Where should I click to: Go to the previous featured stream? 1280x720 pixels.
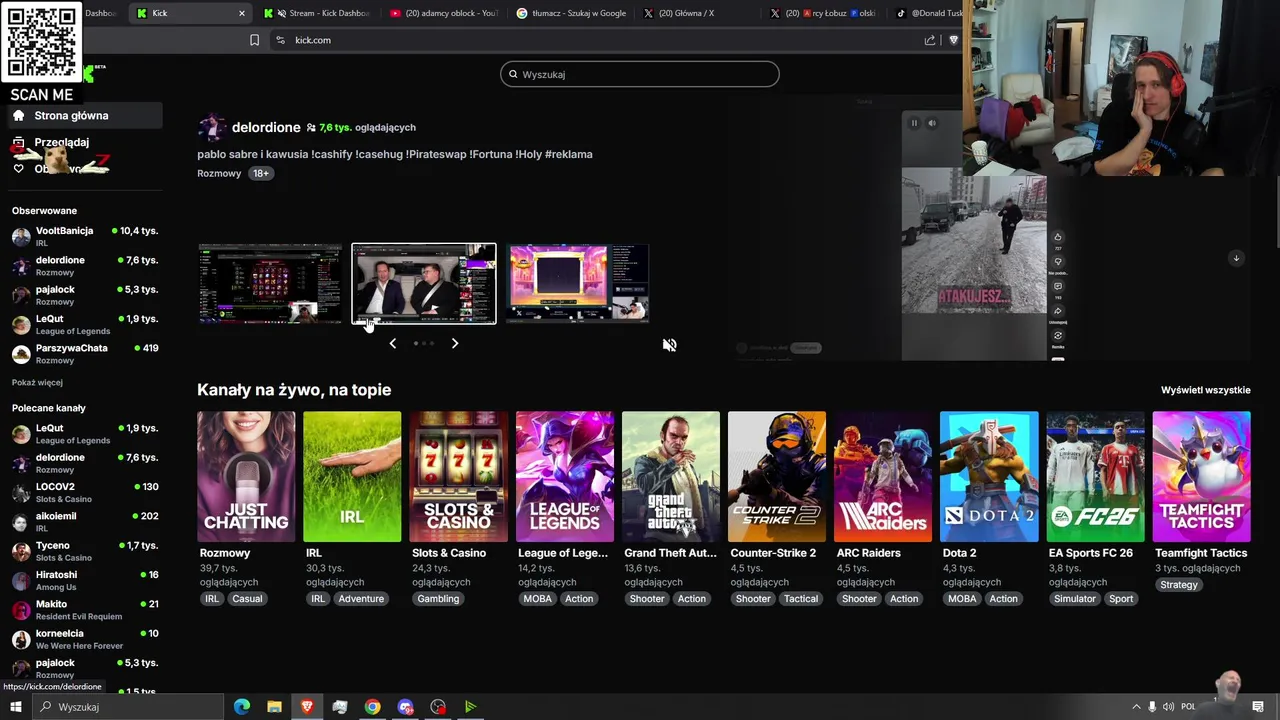(393, 343)
